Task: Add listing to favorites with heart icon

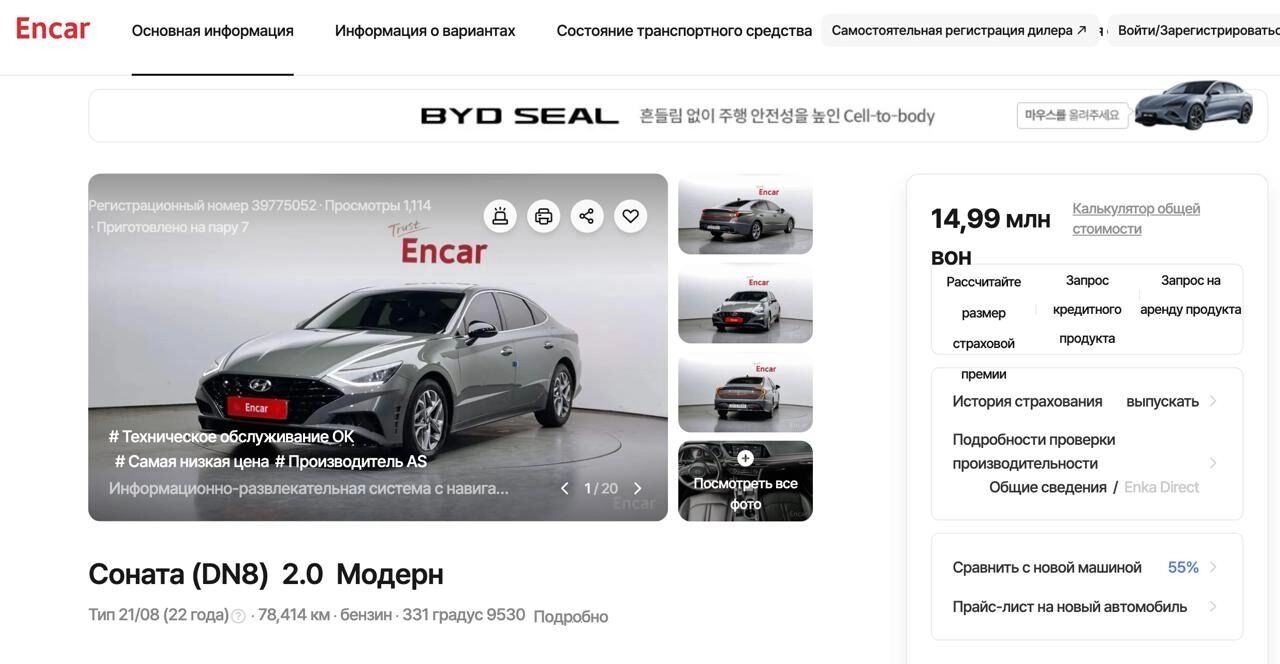Action: (x=630, y=216)
